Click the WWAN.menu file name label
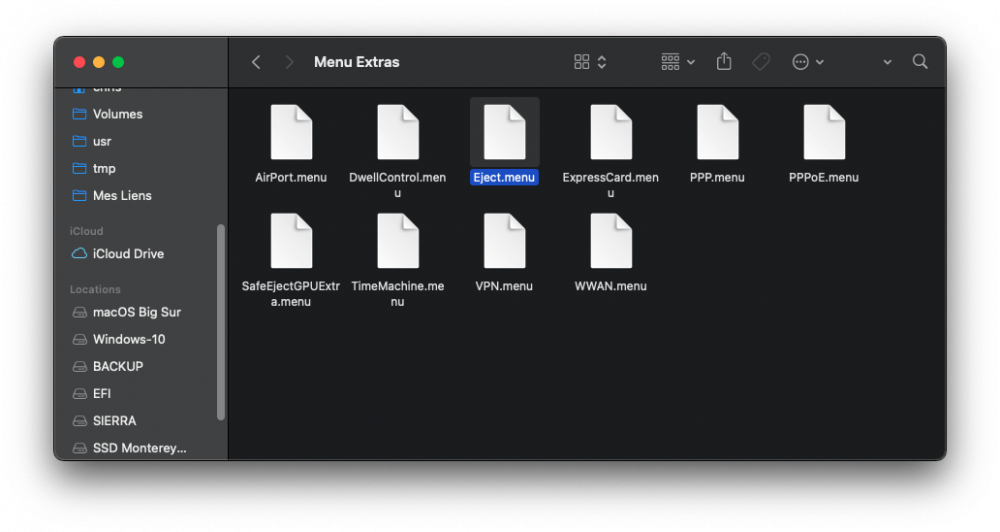This screenshot has height=532, width=1000. tap(610, 286)
